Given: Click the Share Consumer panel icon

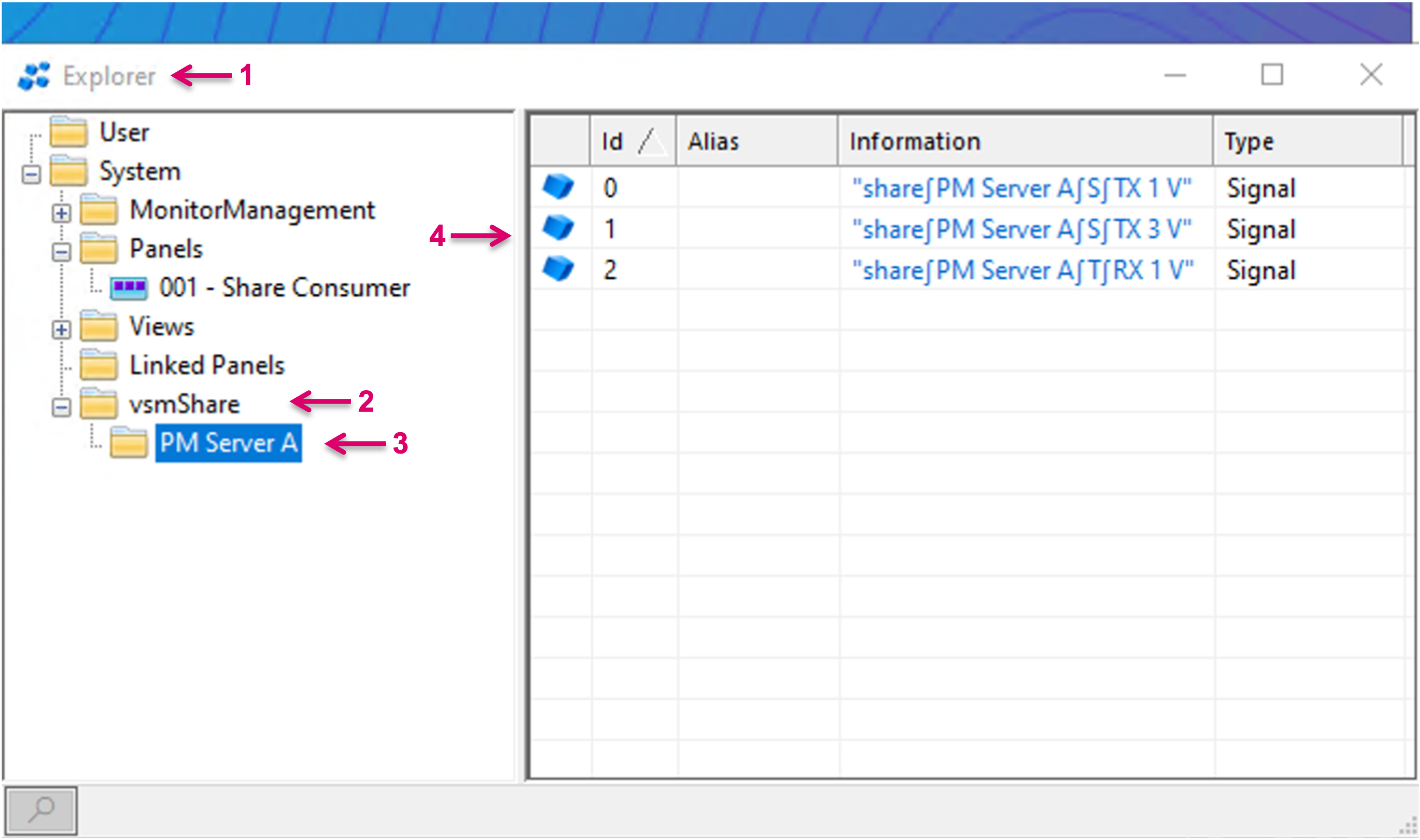Looking at the screenshot, I should 129,288.
